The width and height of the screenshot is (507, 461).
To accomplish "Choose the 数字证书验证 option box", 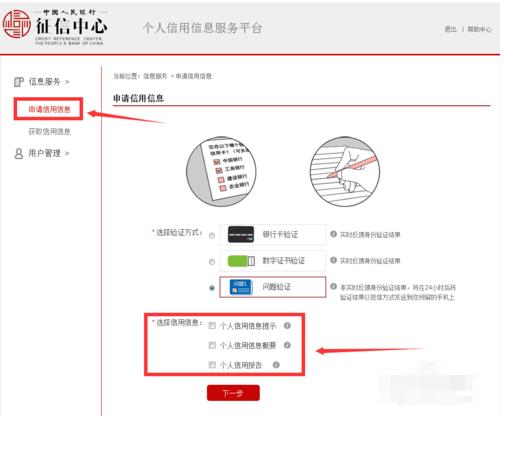I will pos(273,261).
